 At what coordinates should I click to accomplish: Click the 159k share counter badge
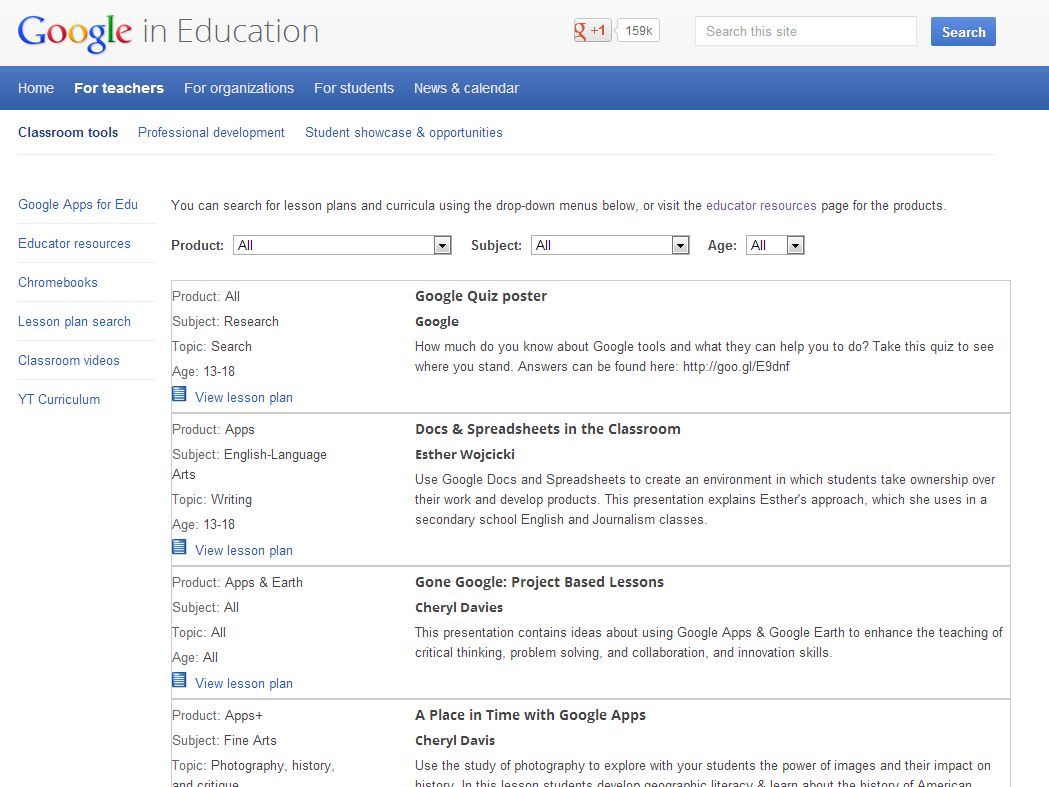click(637, 30)
